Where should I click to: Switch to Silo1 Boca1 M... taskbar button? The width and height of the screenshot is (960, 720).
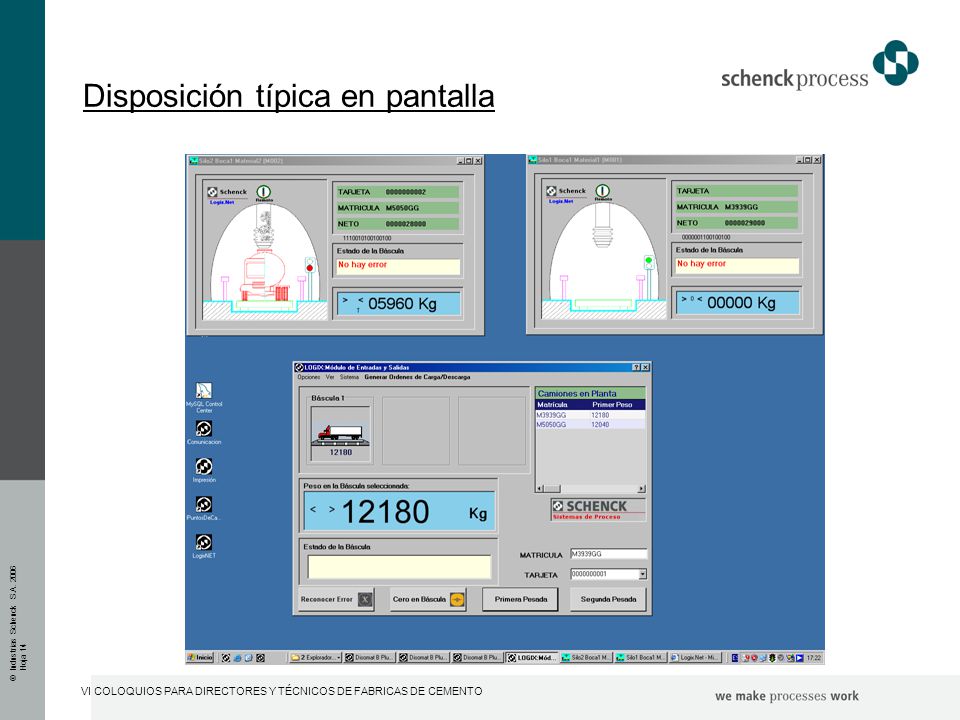pos(640,658)
